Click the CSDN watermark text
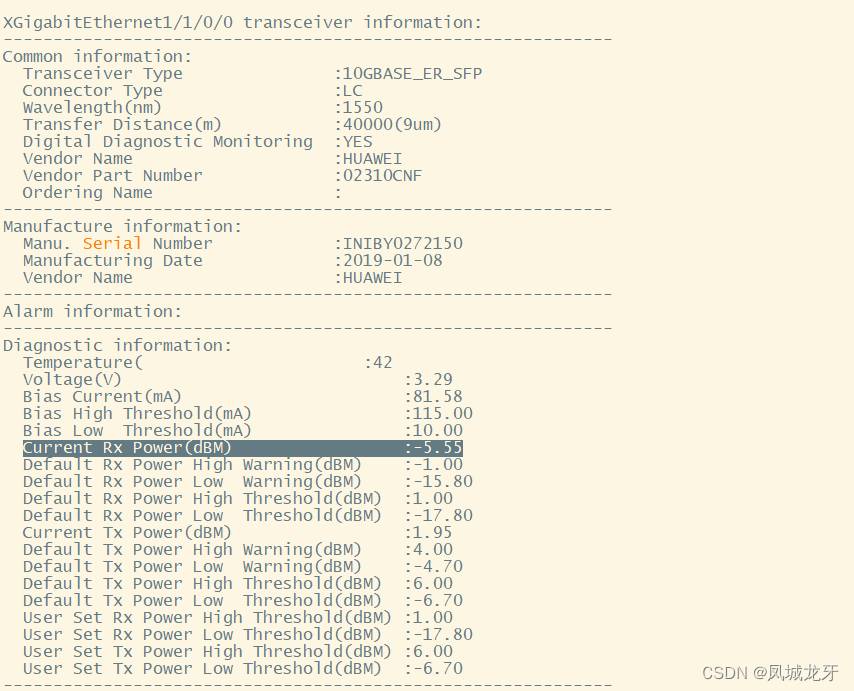The height and width of the screenshot is (691, 854). [x=770, y=673]
